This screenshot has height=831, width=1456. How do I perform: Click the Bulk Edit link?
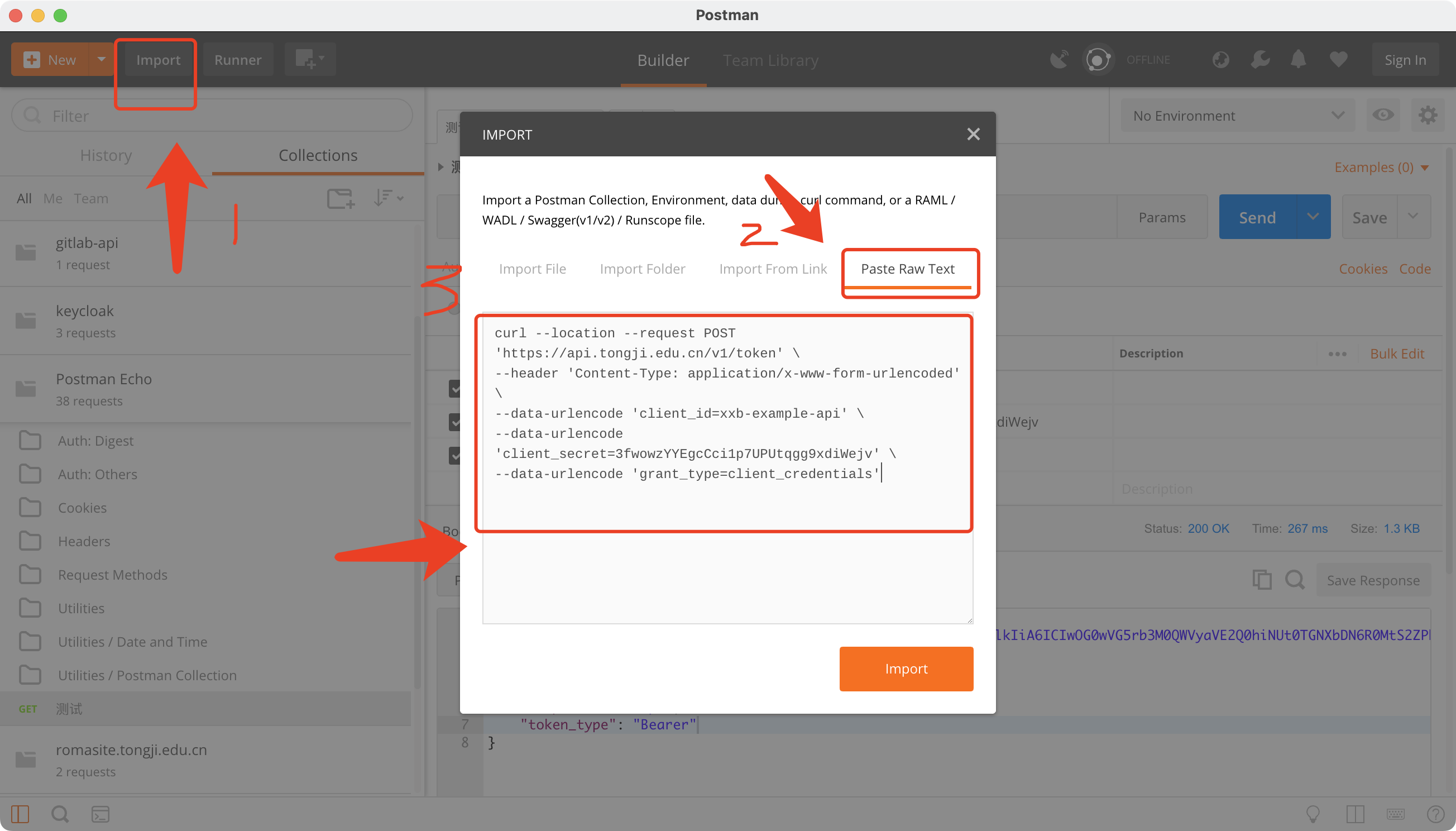pos(1397,354)
